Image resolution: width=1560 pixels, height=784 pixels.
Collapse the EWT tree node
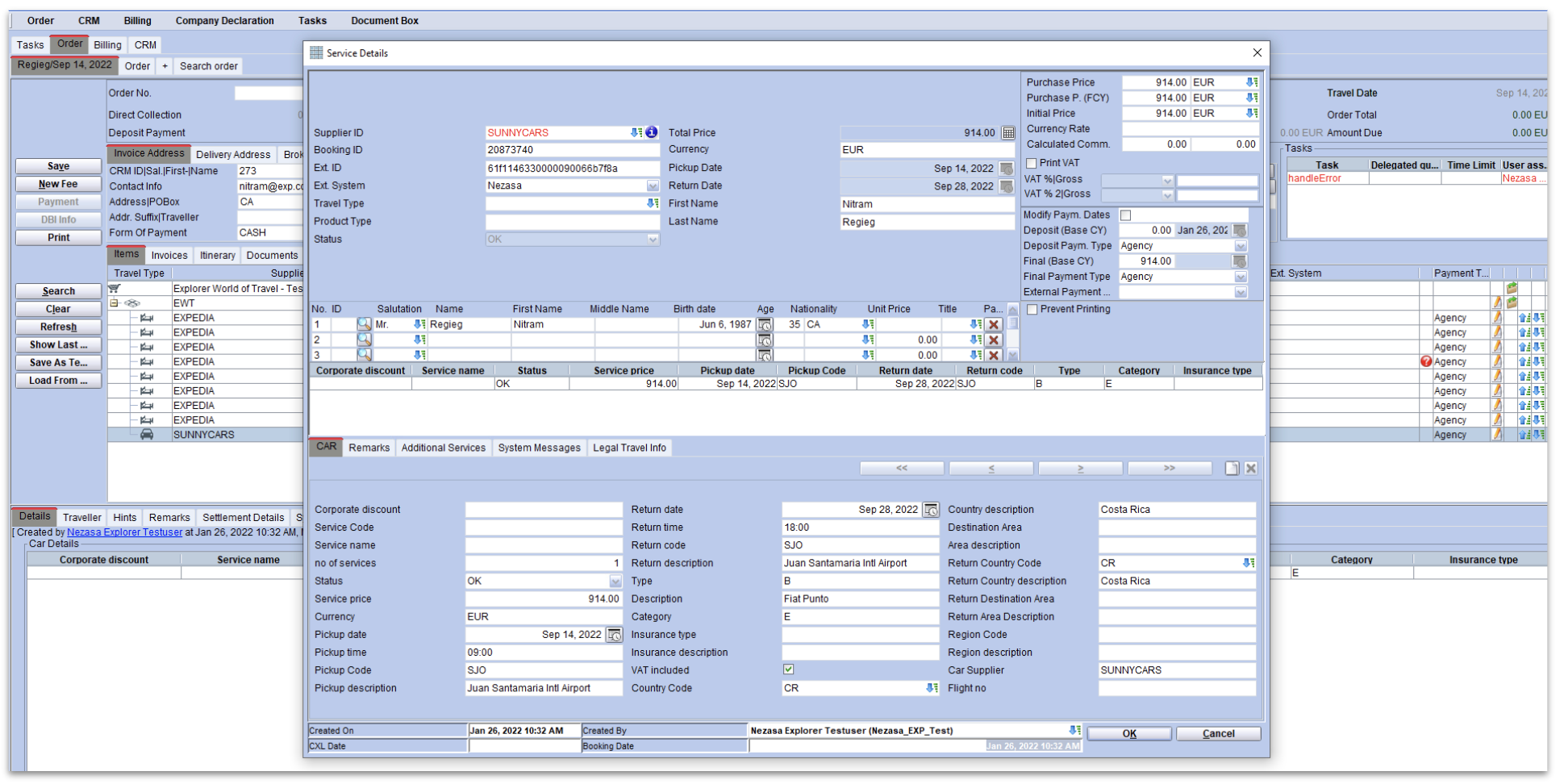(x=115, y=303)
